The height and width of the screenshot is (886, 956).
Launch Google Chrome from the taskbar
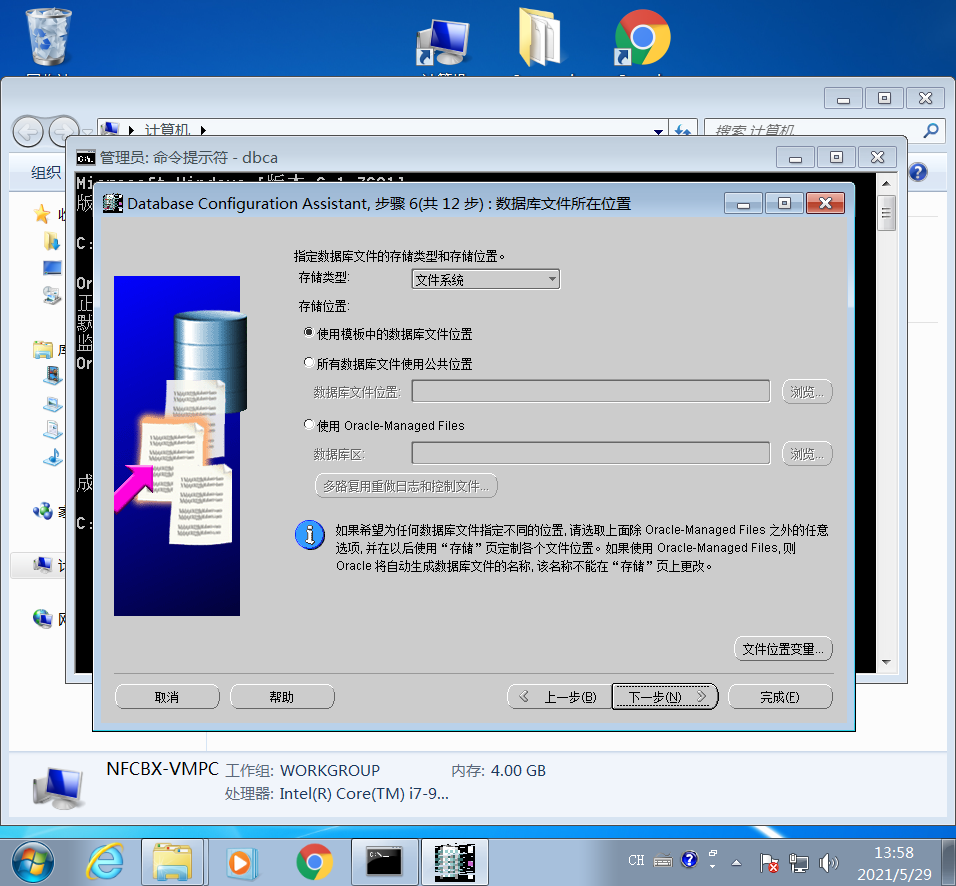(314, 860)
